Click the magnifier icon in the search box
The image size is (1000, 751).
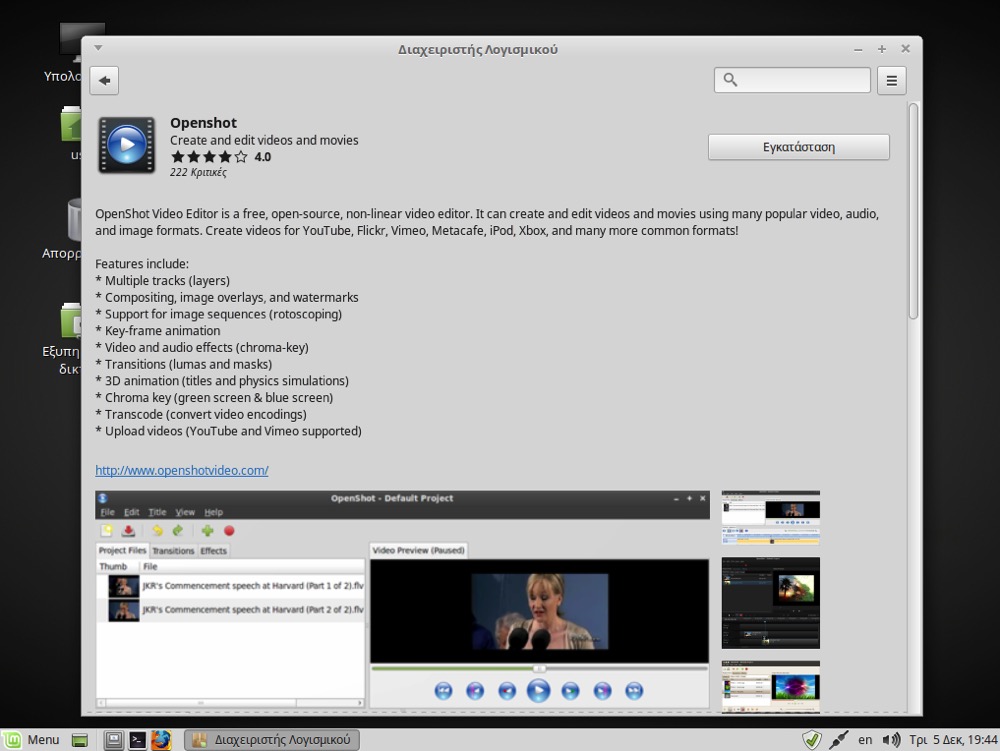tap(730, 80)
